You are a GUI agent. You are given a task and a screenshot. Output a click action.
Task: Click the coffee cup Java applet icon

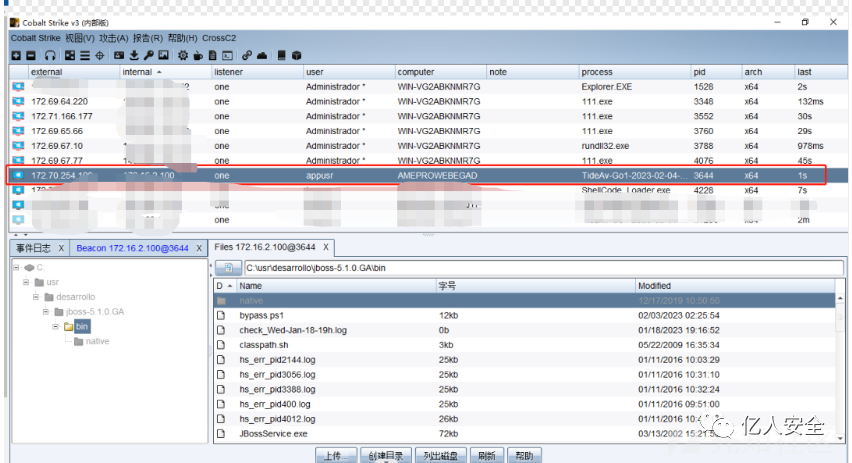tap(198, 55)
